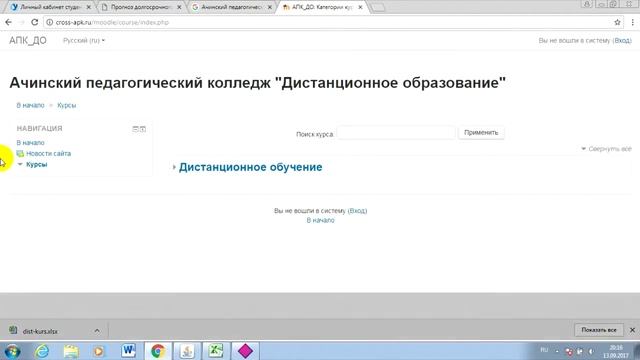Open Microsoft Excel from the taskbar
Screen dimensions: 640x360
pos(216,351)
